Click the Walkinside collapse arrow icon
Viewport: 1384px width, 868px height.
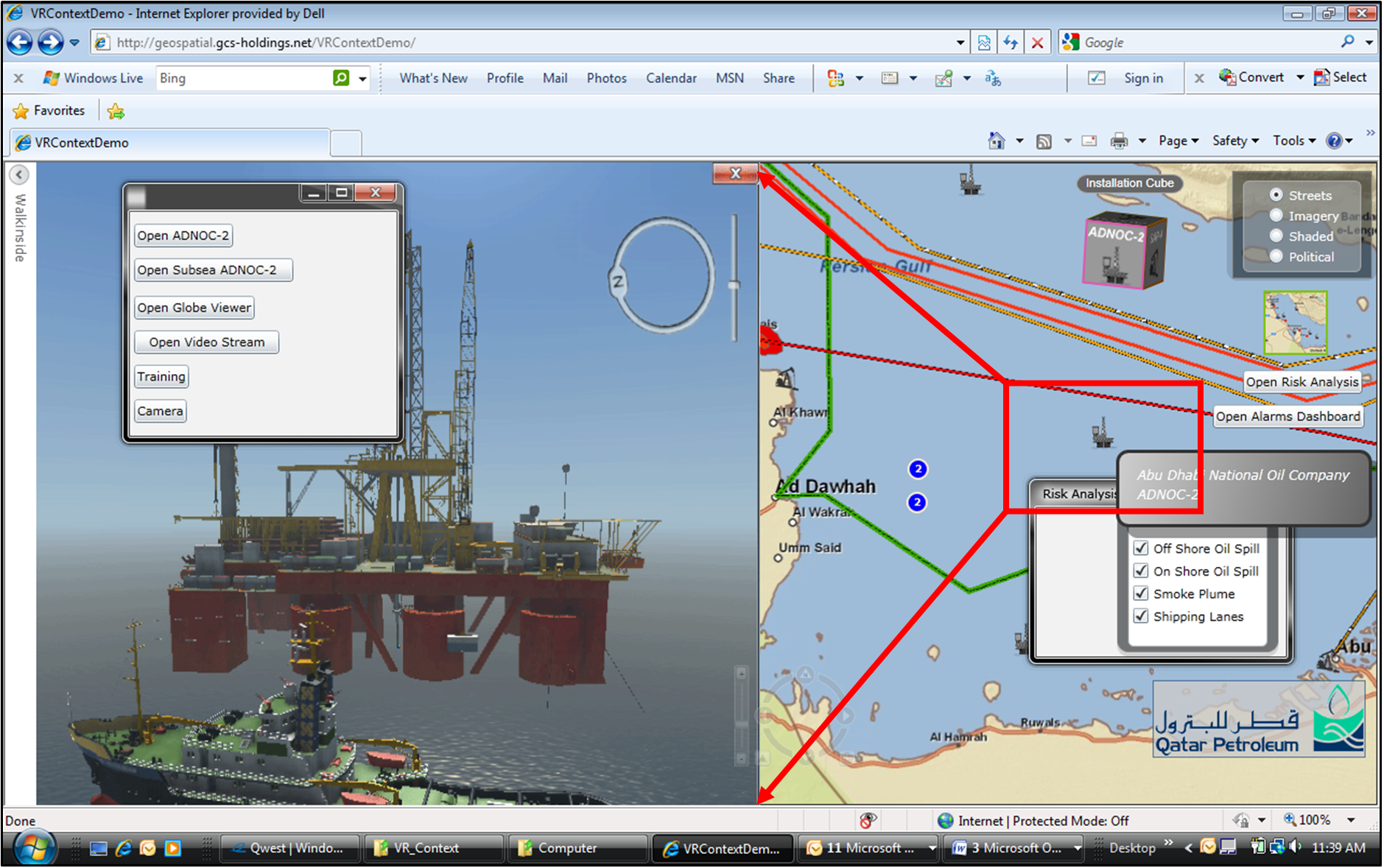[x=19, y=174]
